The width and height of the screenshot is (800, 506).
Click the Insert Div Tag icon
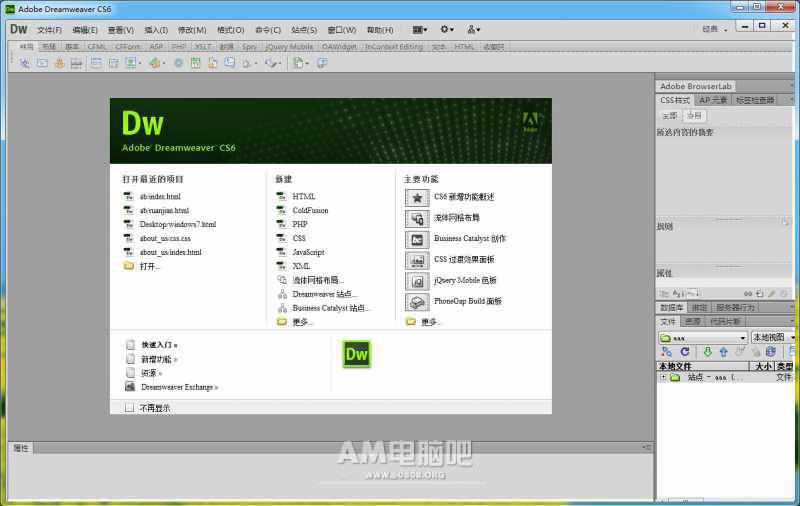coord(113,63)
